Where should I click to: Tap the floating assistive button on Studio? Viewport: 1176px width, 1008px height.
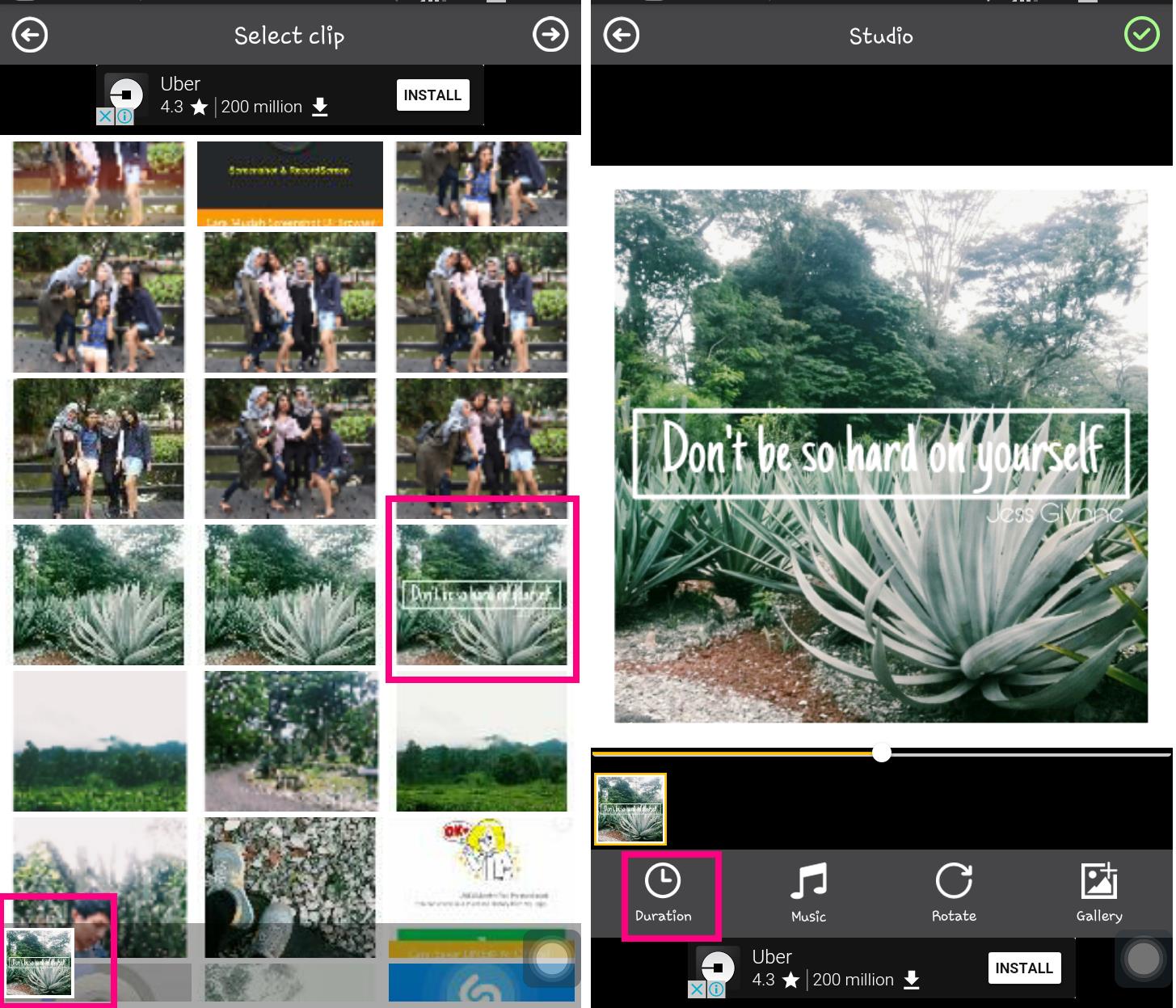pos(1144,959)
